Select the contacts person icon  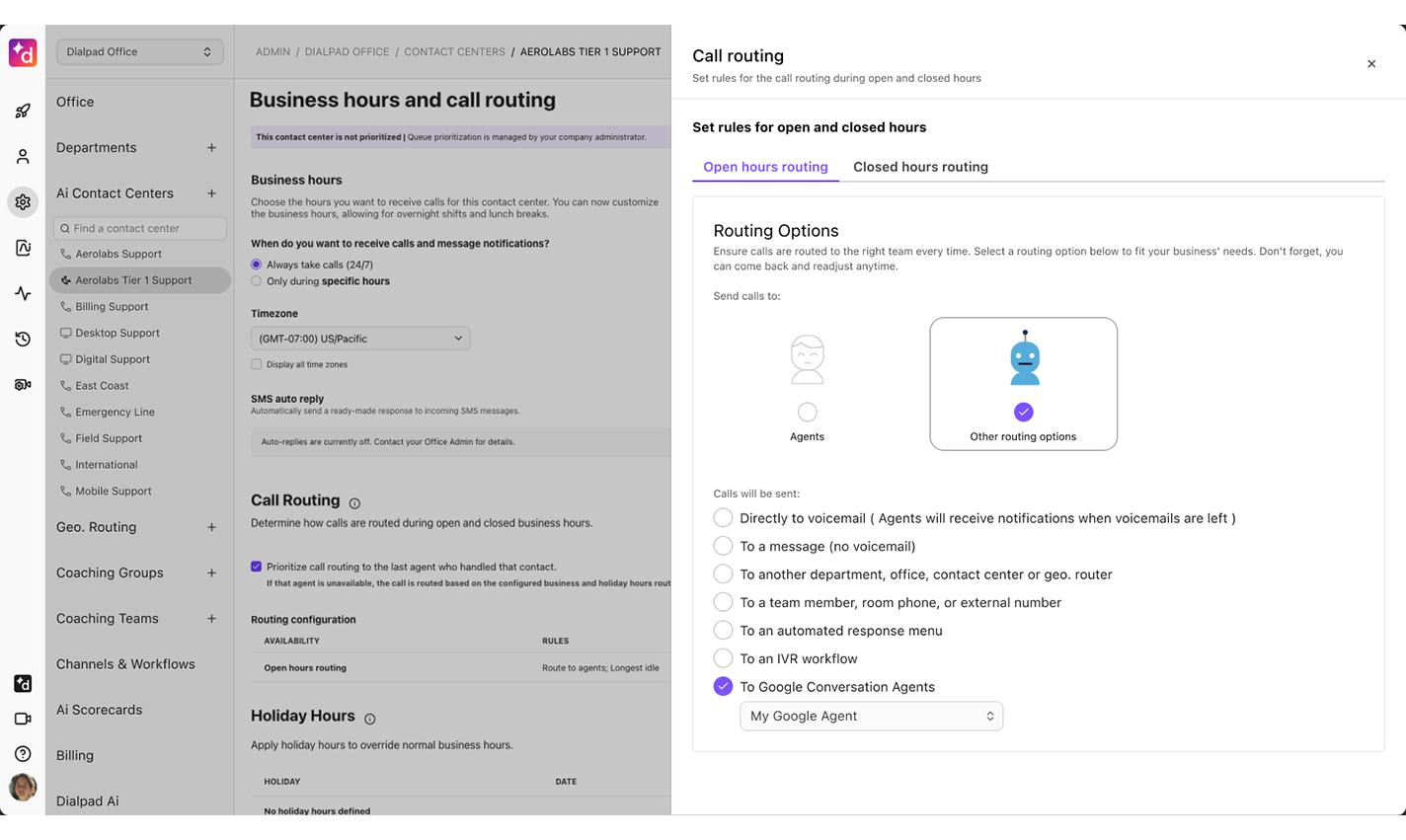(22, 156)
